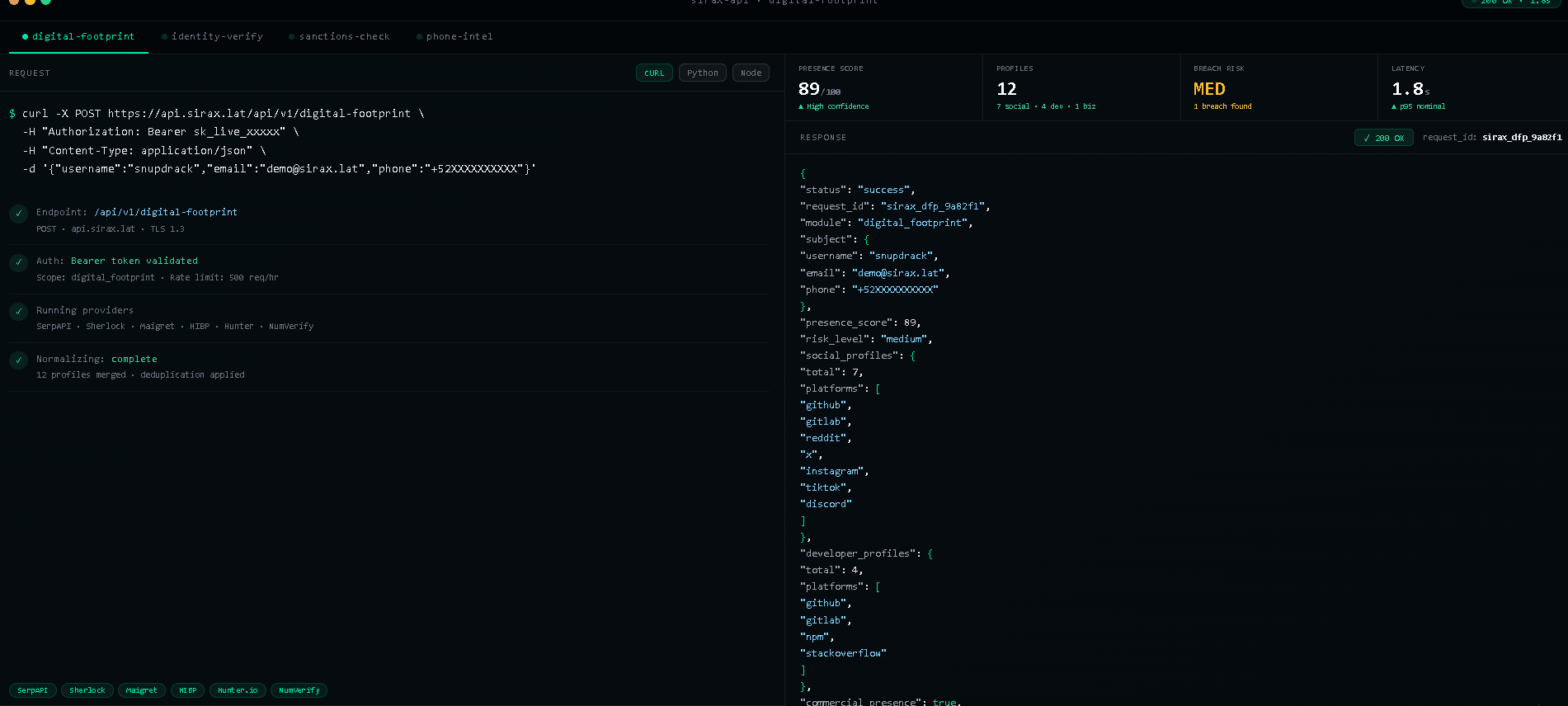Click the 'High confidence' label

click(x=834, y=106)
